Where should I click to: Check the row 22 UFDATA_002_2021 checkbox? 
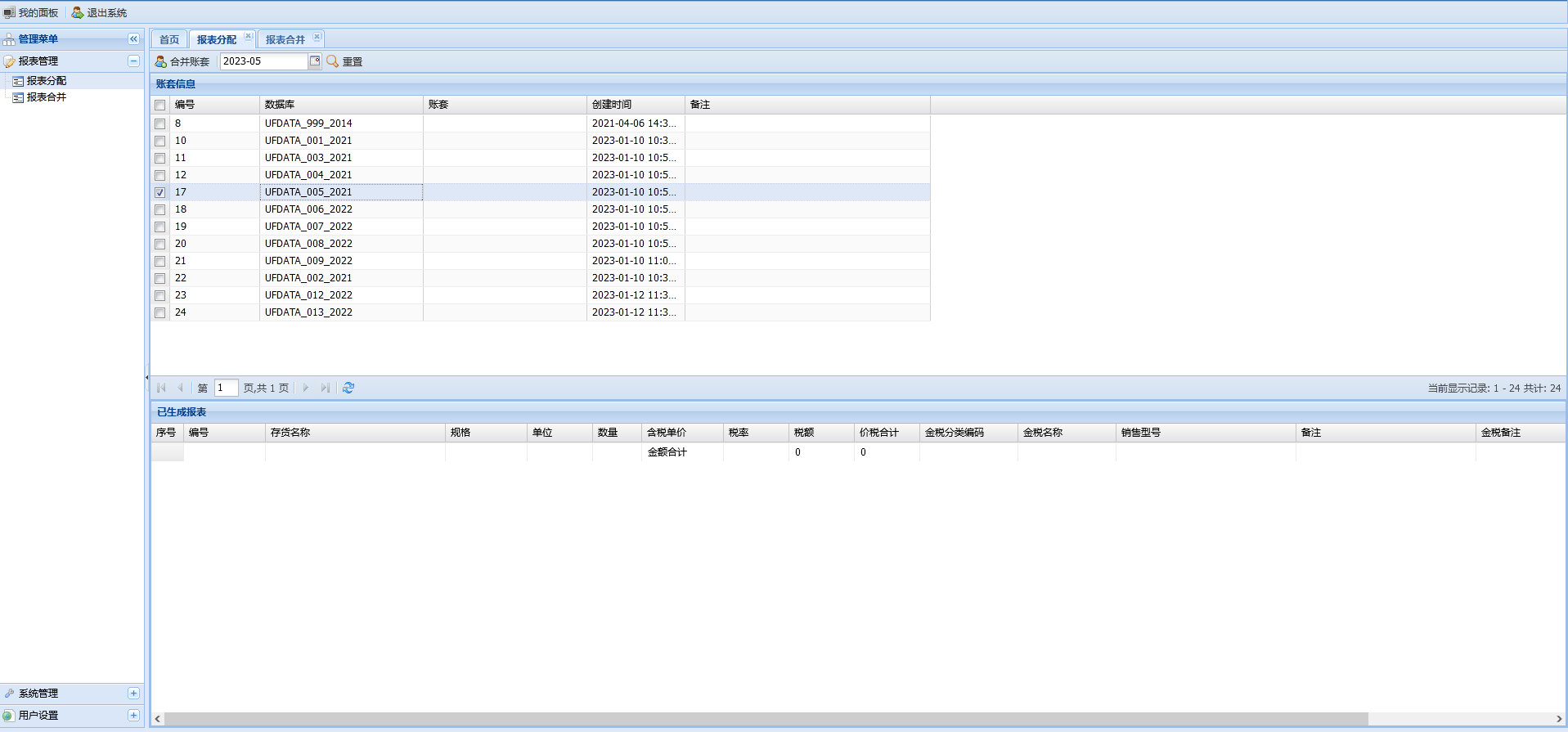(160, 279)
